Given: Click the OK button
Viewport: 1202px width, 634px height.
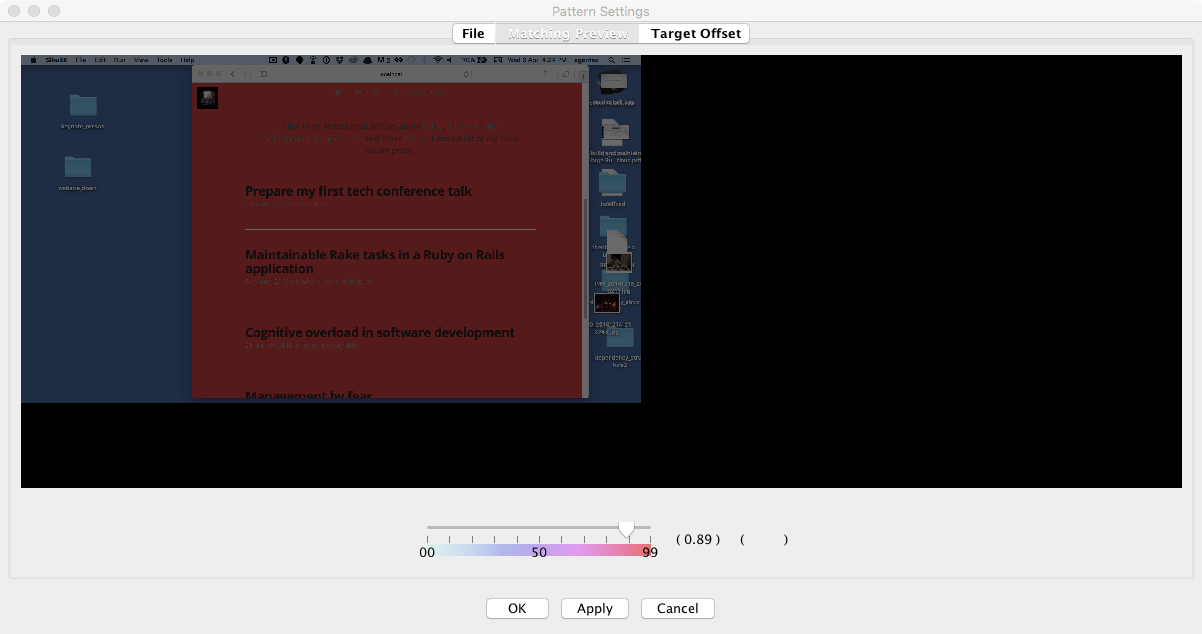Looking at the screenshot, I should click(x=516, y=608).
